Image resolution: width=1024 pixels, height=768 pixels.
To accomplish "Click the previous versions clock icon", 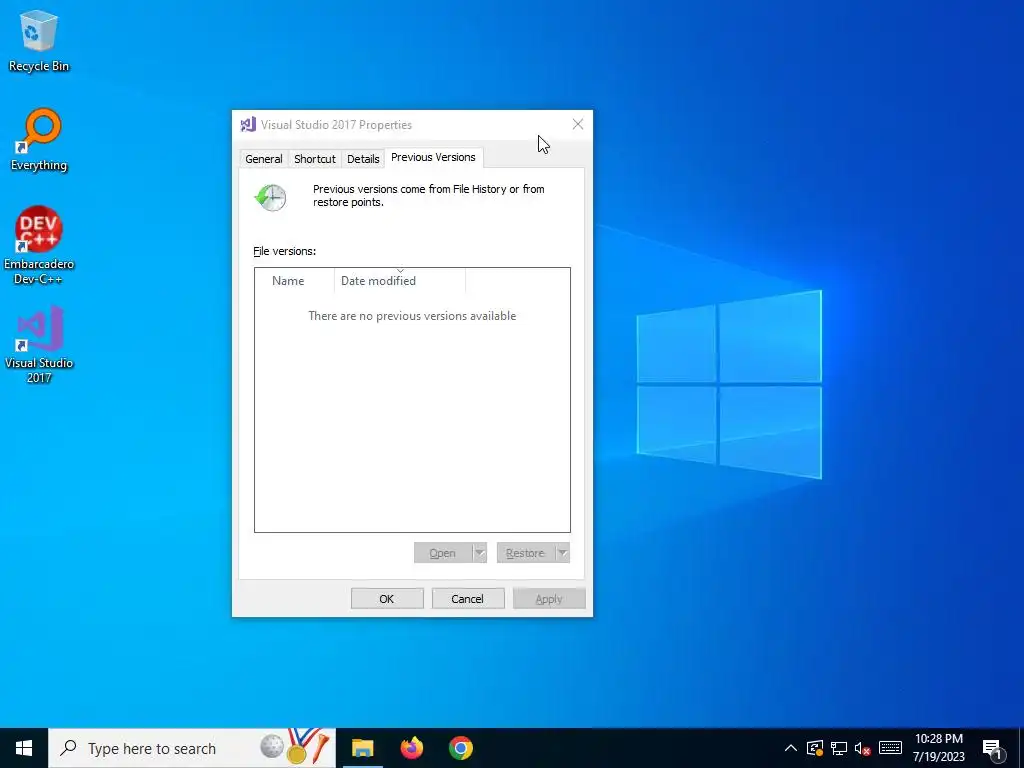I will (270, 197).
